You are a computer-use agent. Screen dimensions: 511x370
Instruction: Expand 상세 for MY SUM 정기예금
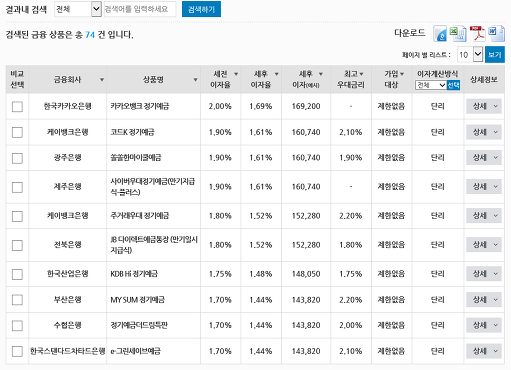click(x=484, y=299)
